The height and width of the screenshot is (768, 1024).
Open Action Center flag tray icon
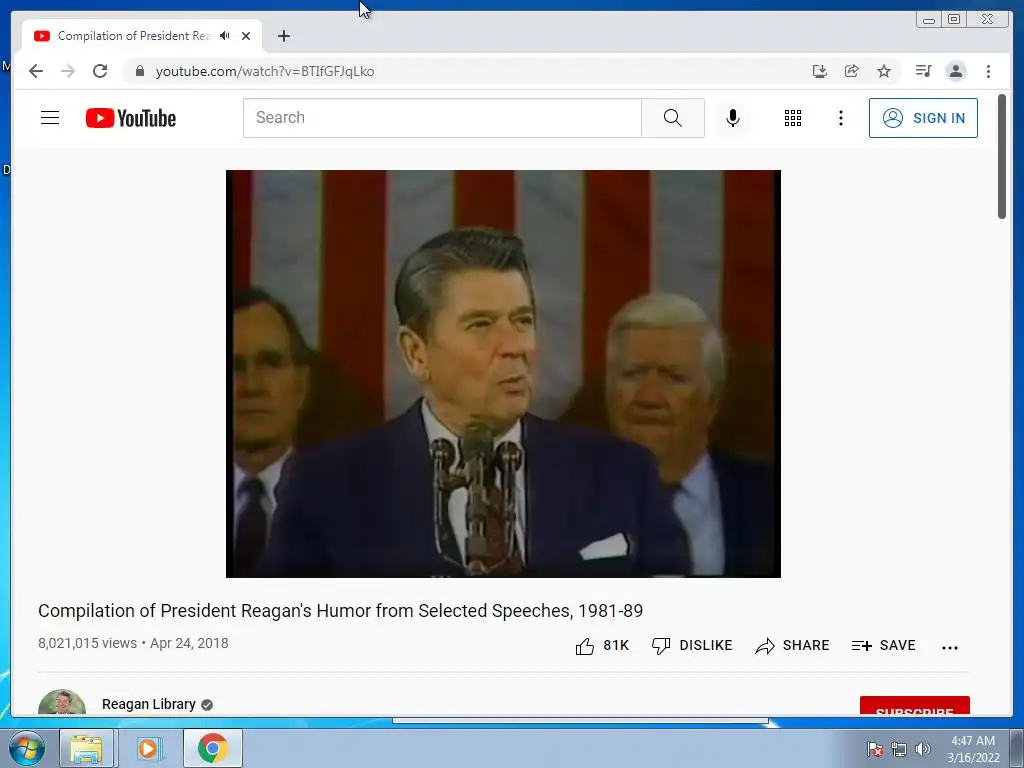pyautogui.click(x=874, y=749)
